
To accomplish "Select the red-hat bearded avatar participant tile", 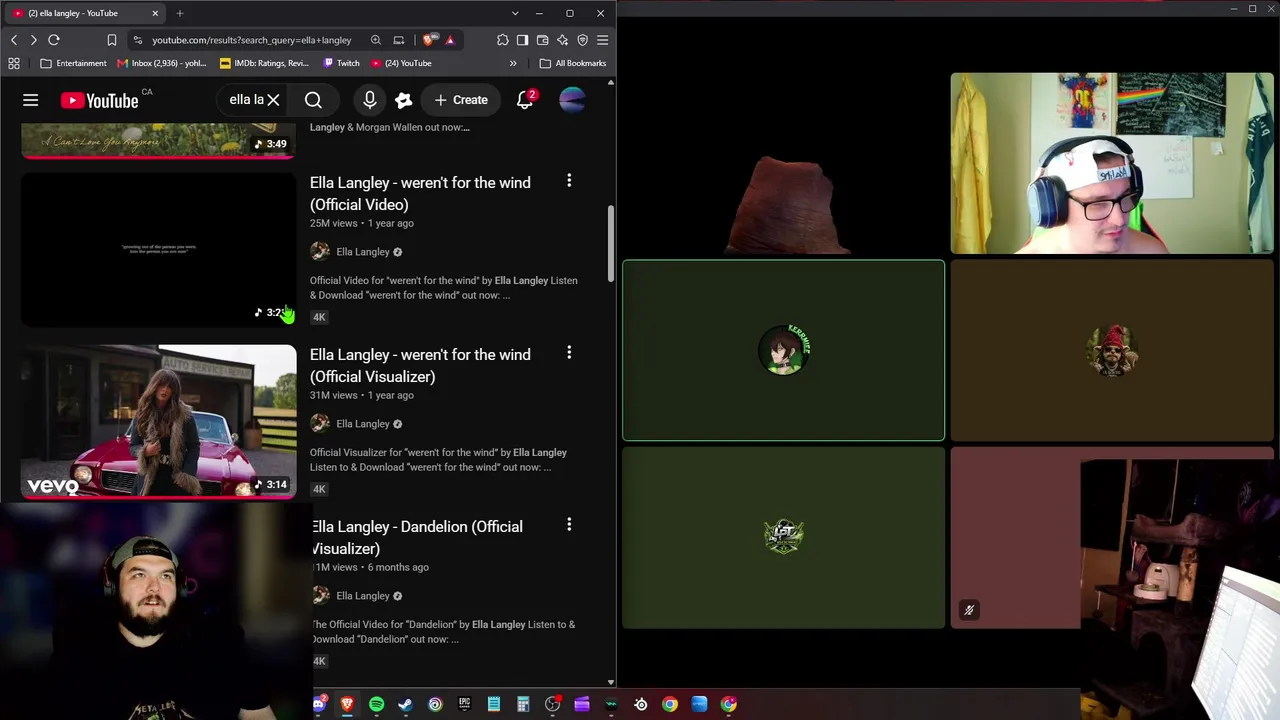I will (1112, 350).
